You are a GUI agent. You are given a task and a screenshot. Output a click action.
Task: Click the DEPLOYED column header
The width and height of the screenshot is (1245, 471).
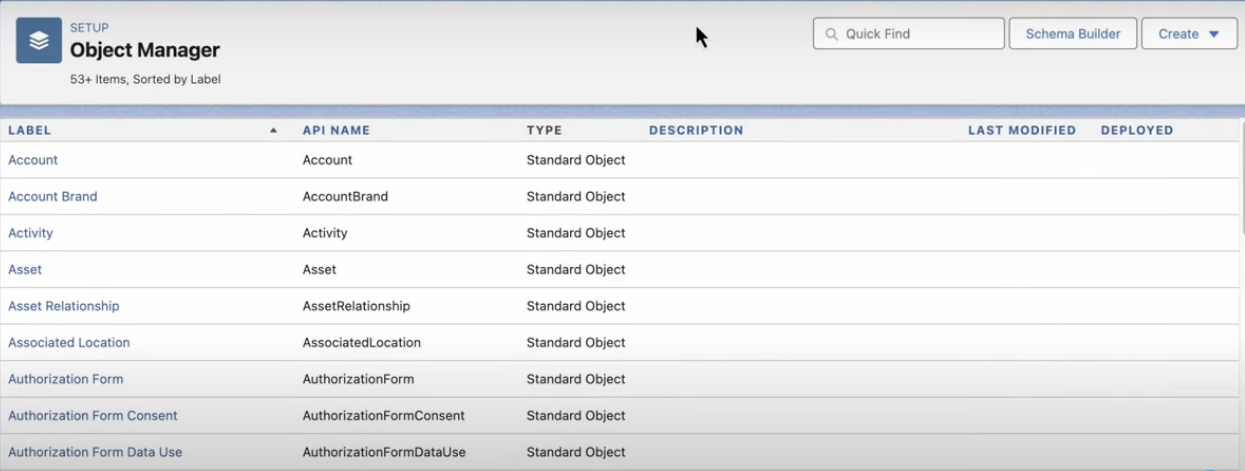(1137, 130)
